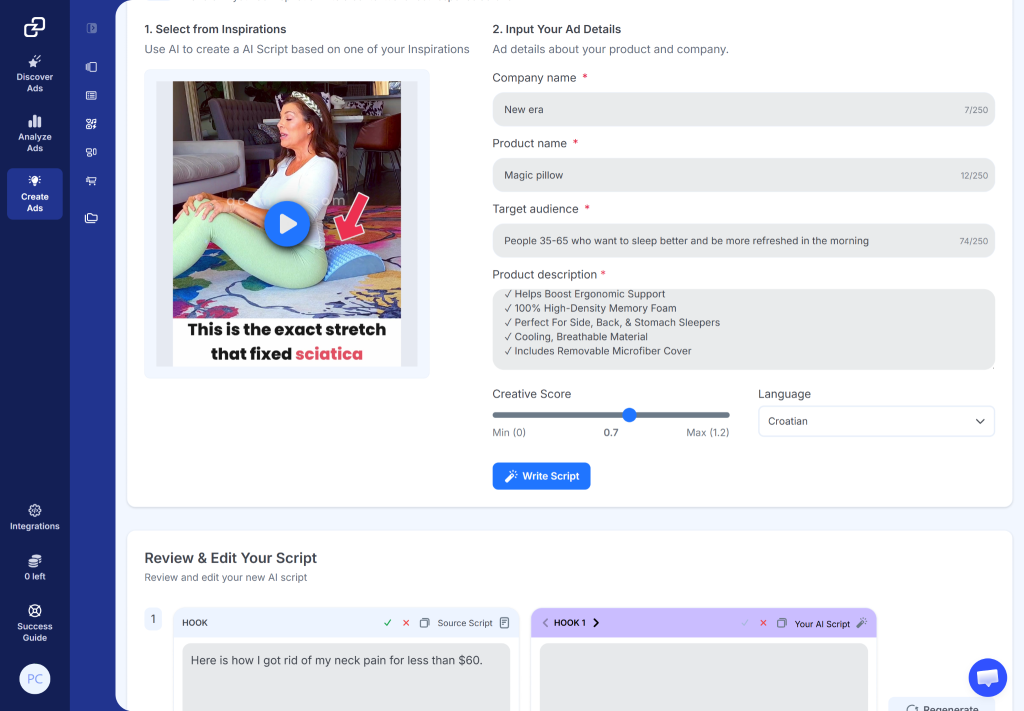Open the Success Guide lifebuoy icon
Viewport: 1024px width, 711px height.
35,610
